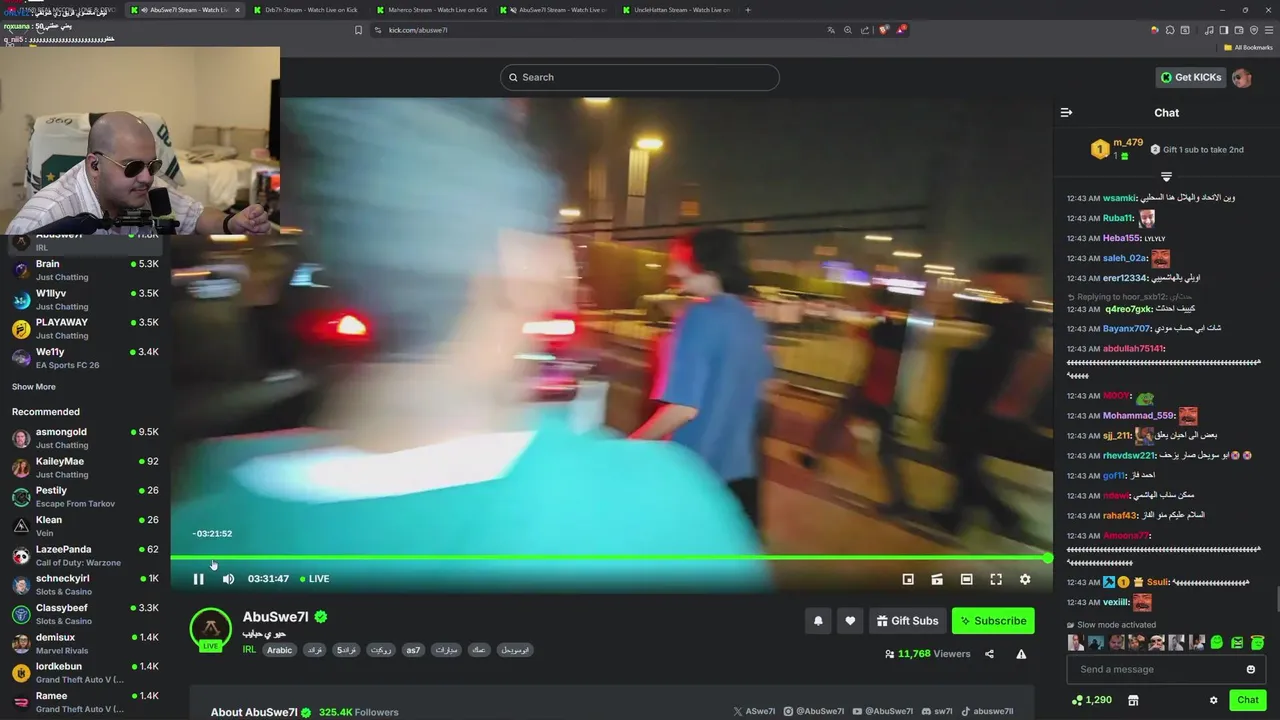Open the clip creation icon in player
This screenshot has width=1280, height=720.
click(x=937, y=579)
